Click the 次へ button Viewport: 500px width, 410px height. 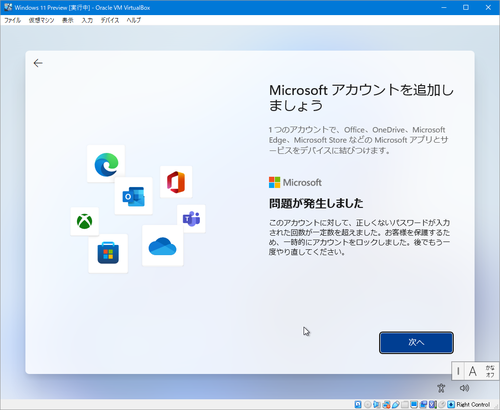[x=416, y=342]
